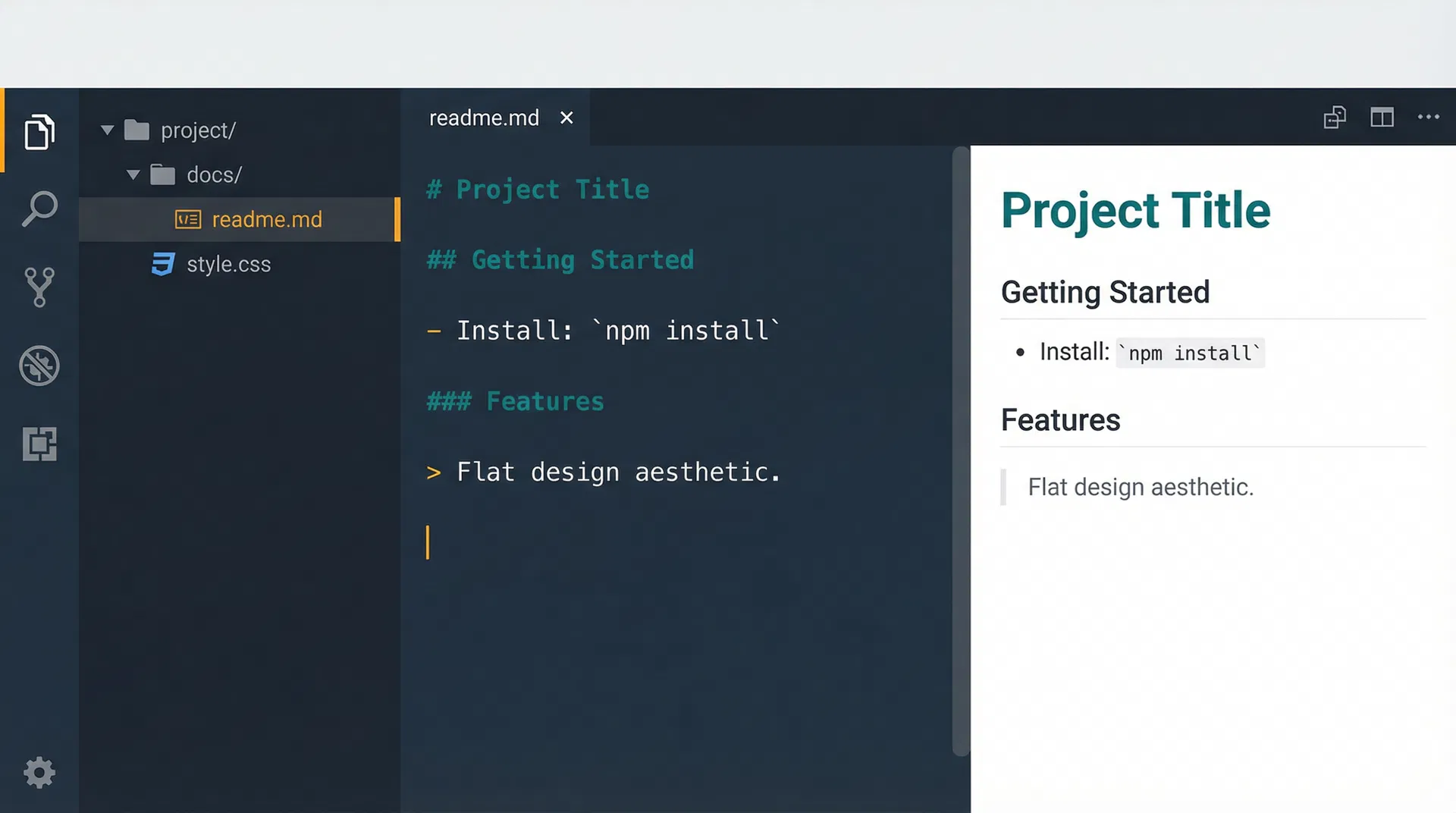Screen dimensions: 1456x813
Task: Select readme.md in the explorer
Action: tap(267, 219)
